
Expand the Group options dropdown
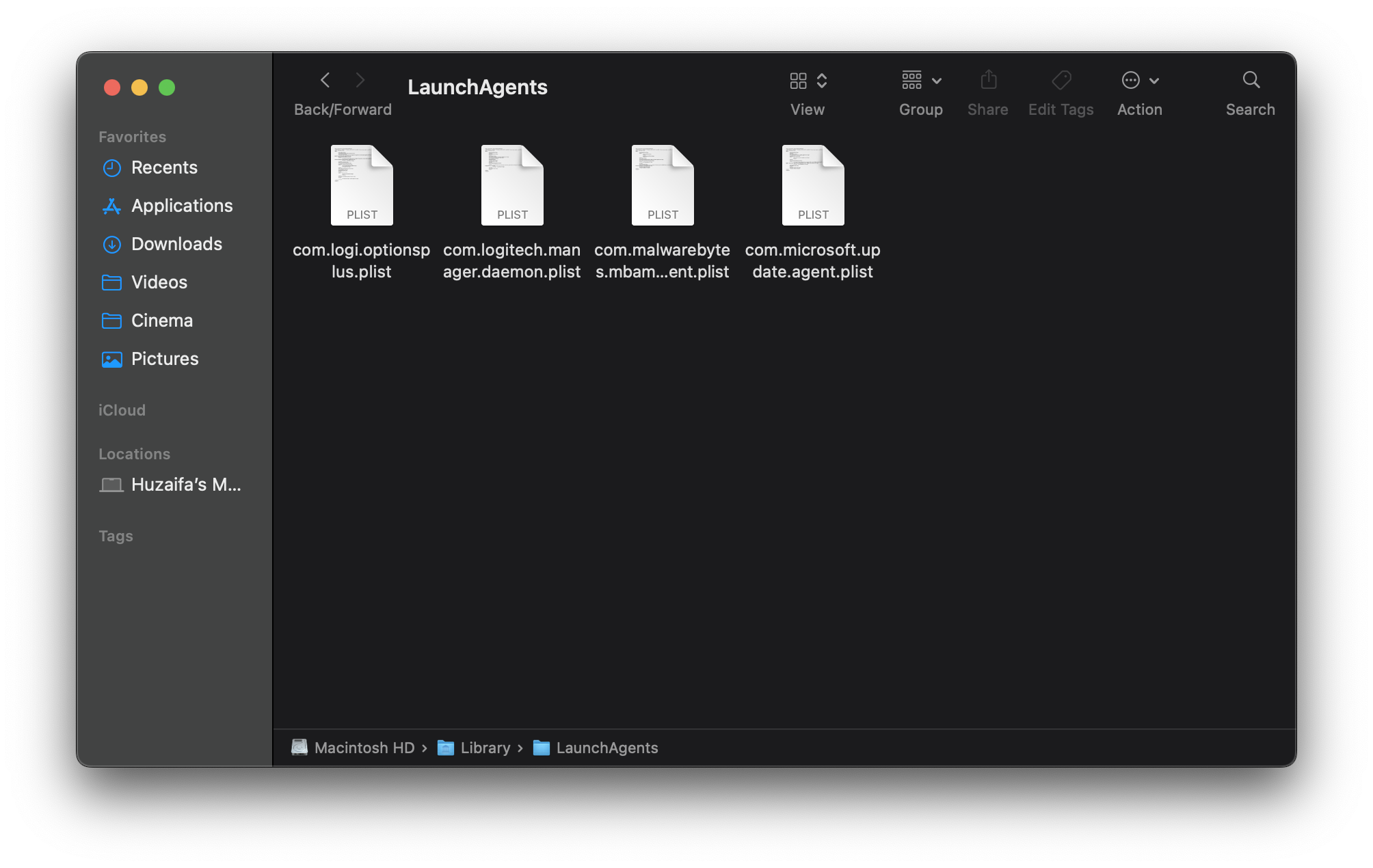(x=921, y=81)
